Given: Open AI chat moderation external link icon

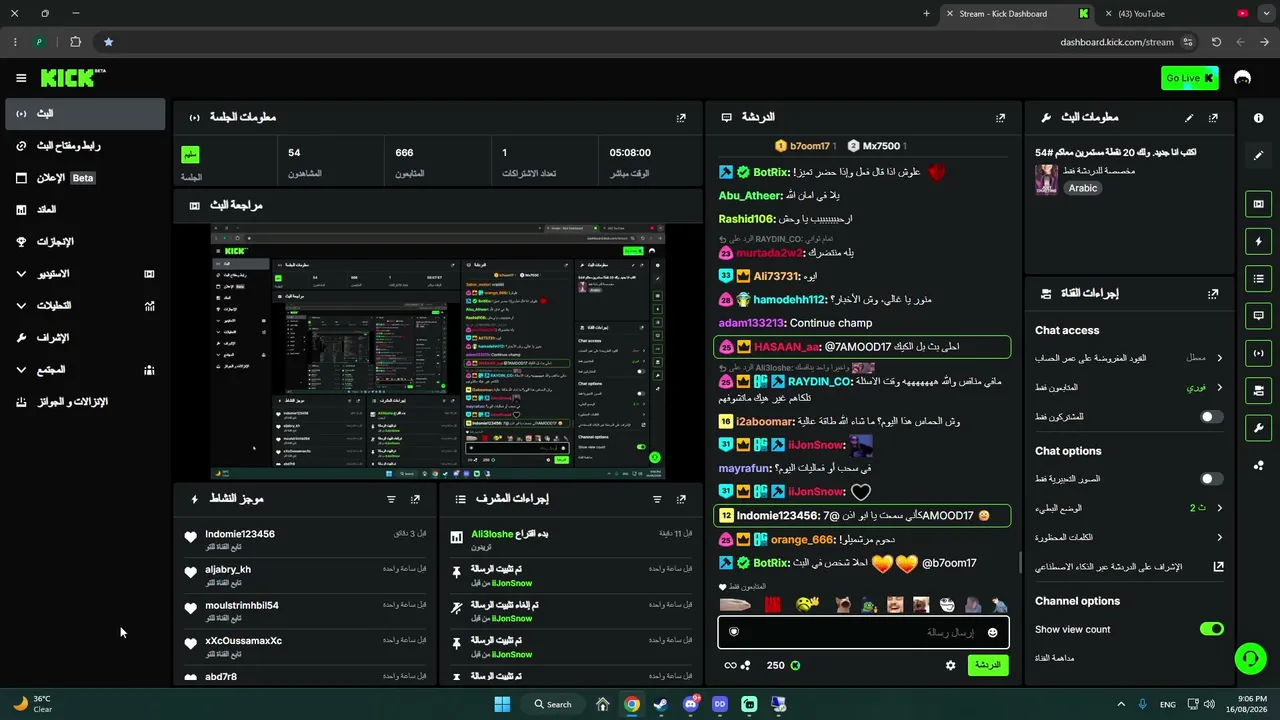Looking at the screenshot, I should [1218, 566].
